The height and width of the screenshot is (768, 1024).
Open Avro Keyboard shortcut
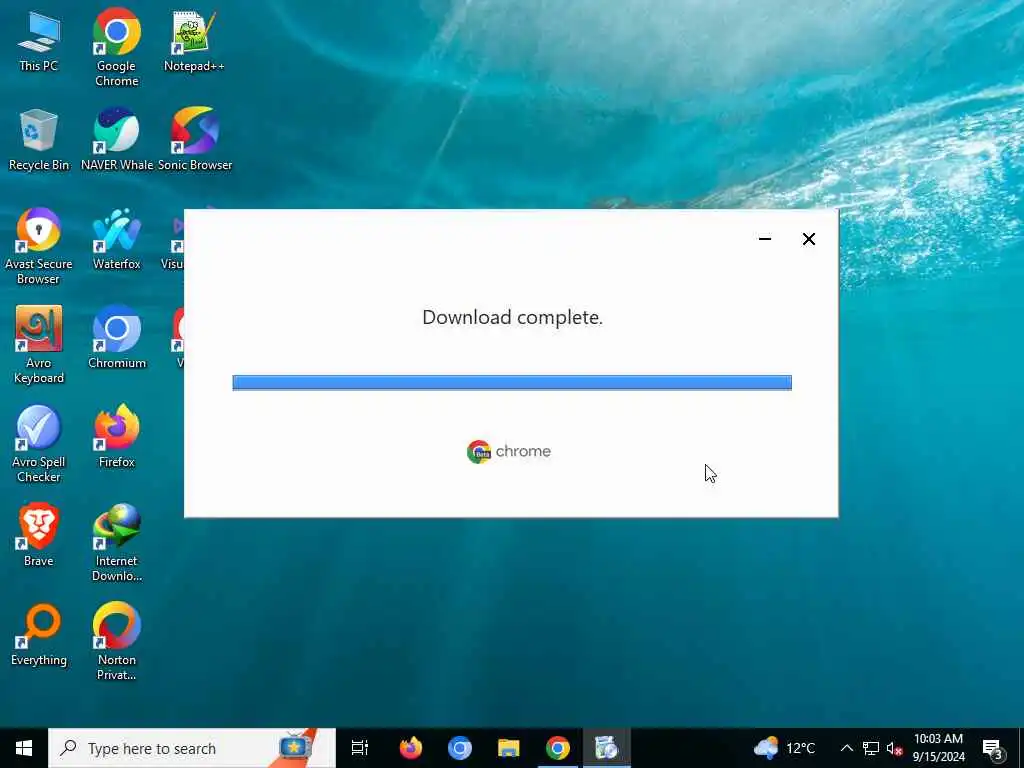[x=39, y=345]
